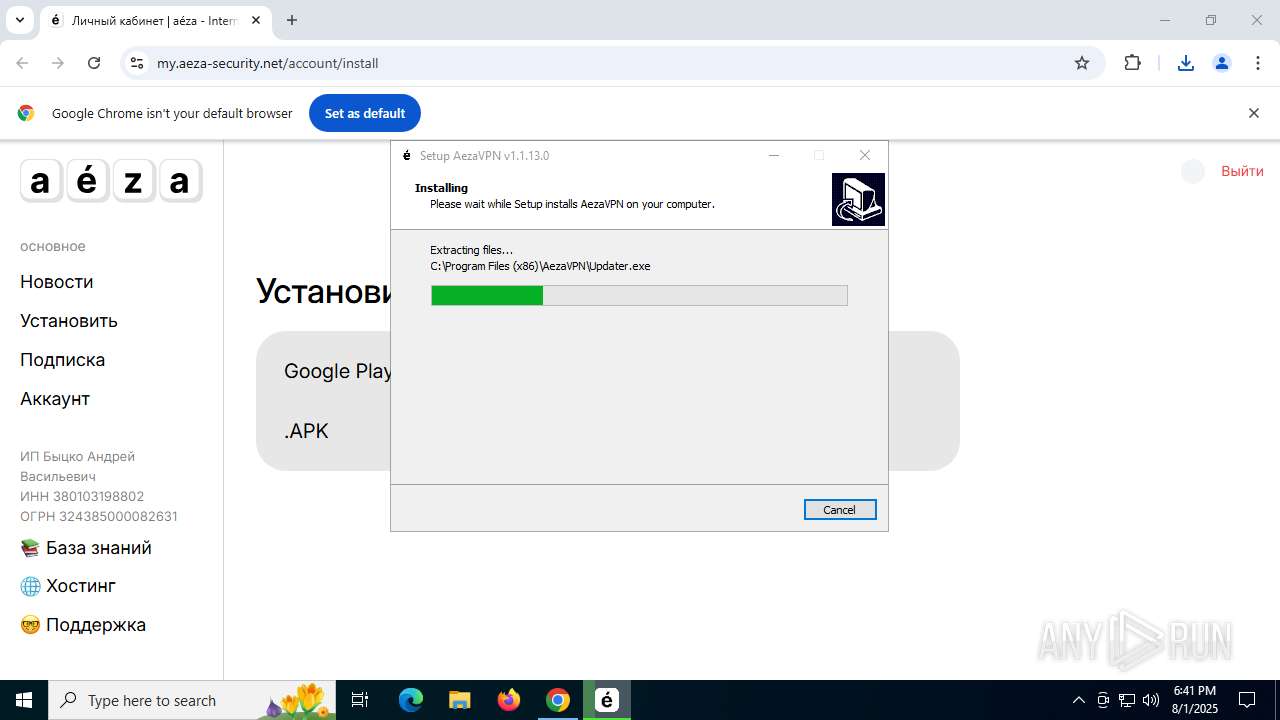Open Аккаунт in sidebar
1280x720 pixels.
point(55,399)
